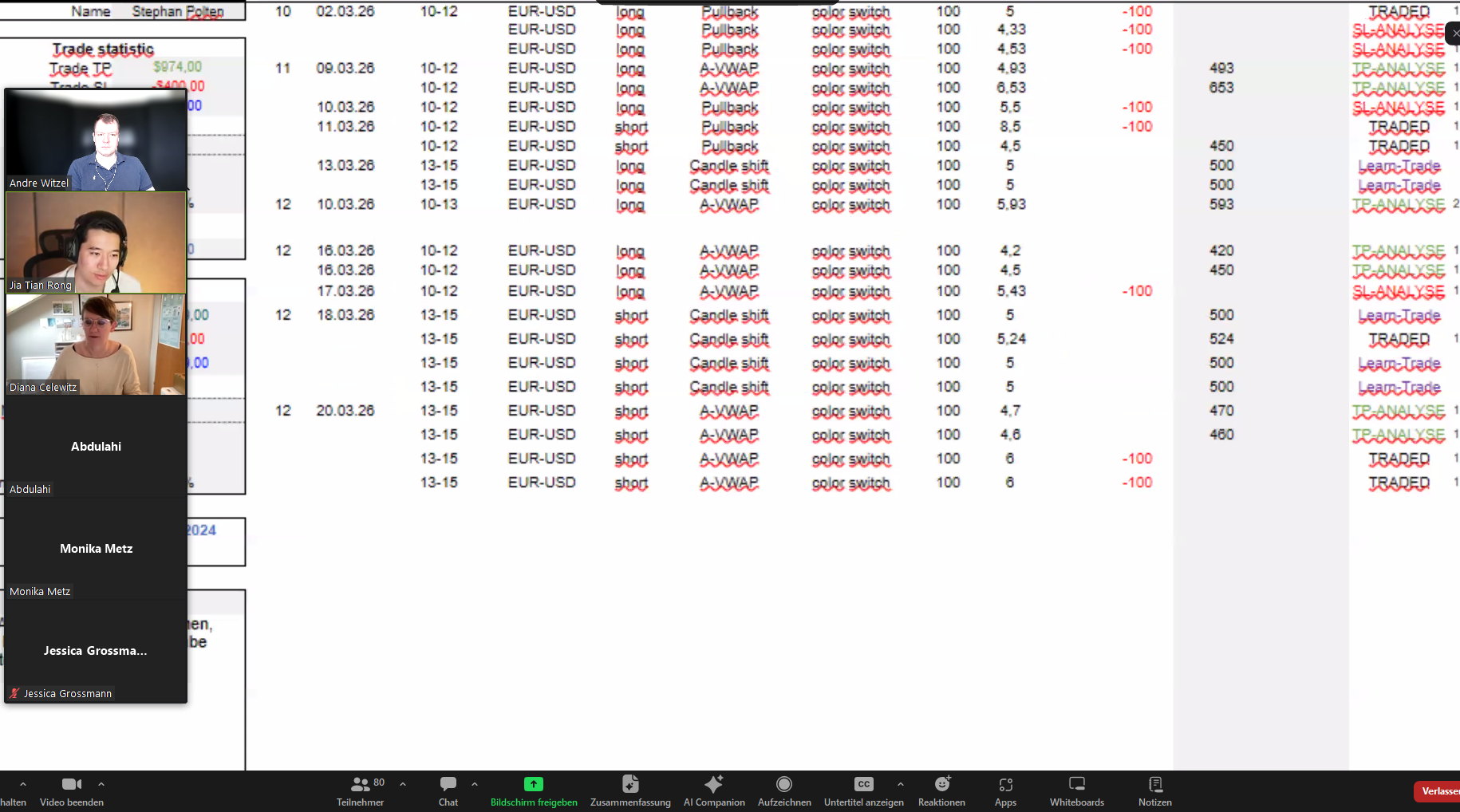Image resolution: width=1460 pixels, height=812 pixels.
Task: Click Jessica Grossmann's muted microphone indicator
Action: pos(14,692)
